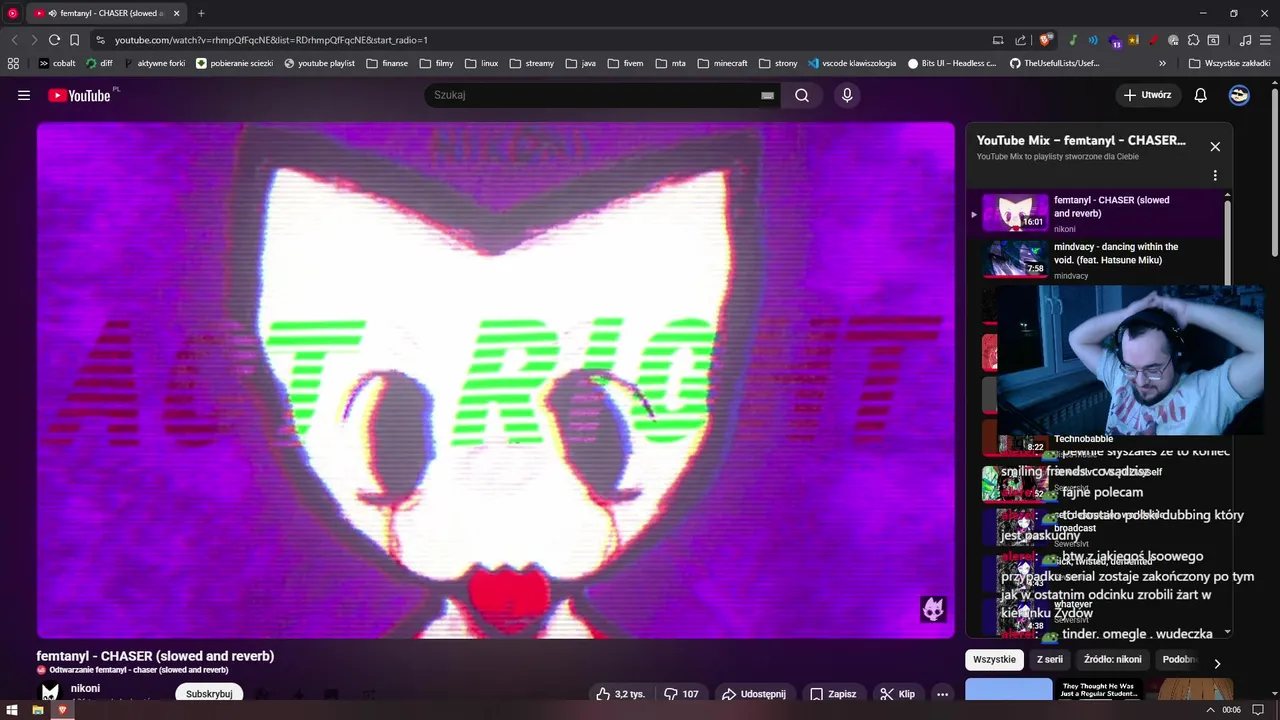This screenshot has width=1280, height=720.
Task: Open the browser share icon
Action: click(1020, 40)
